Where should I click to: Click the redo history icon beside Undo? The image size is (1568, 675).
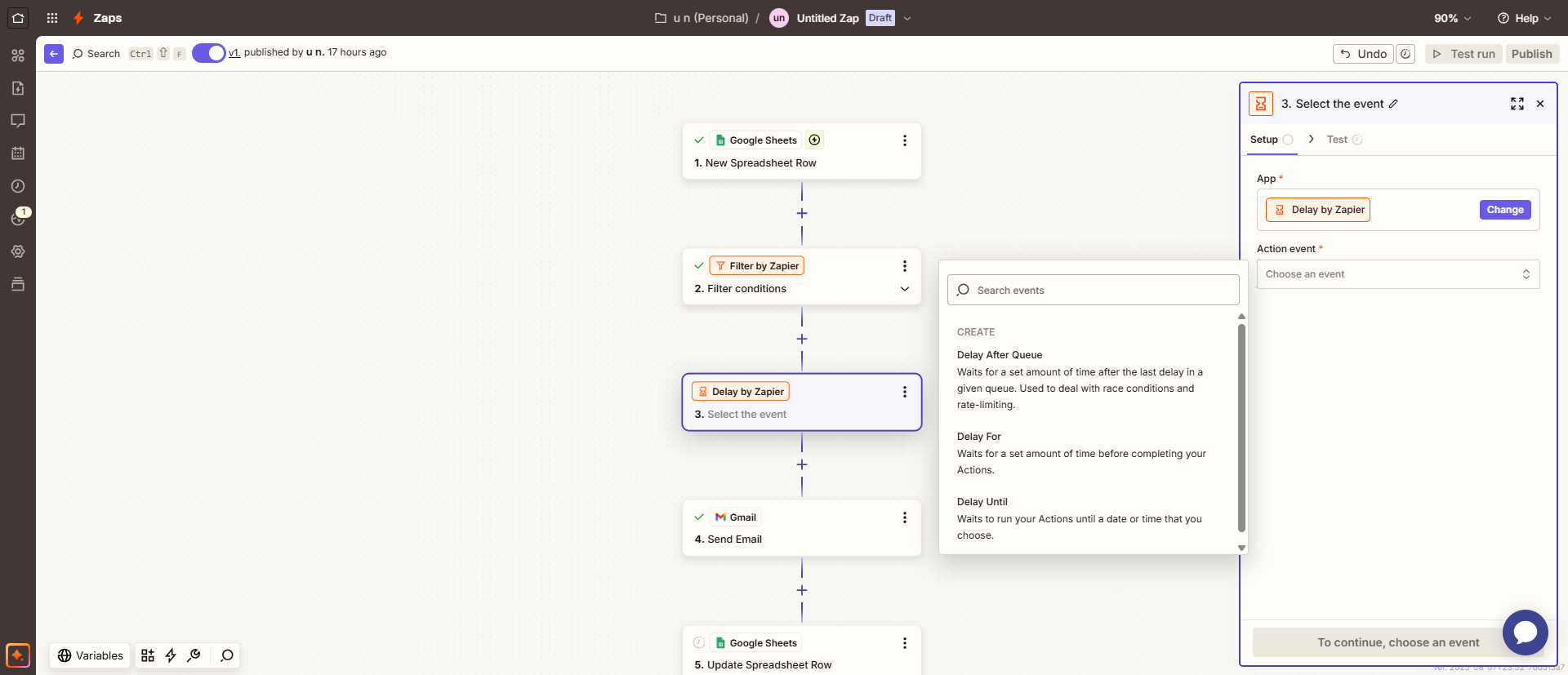click(x=1405, y=54)
